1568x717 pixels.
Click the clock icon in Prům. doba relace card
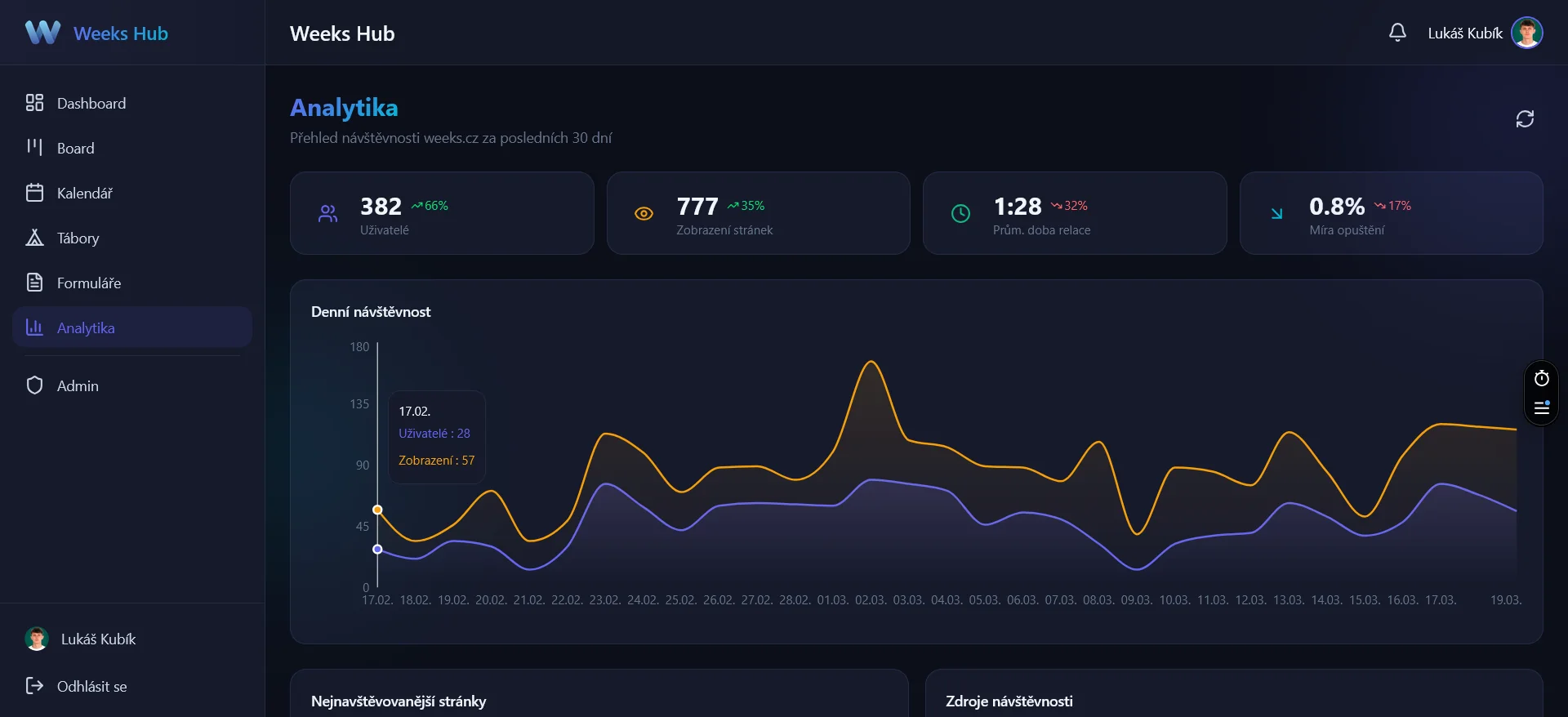pos(960,214)
